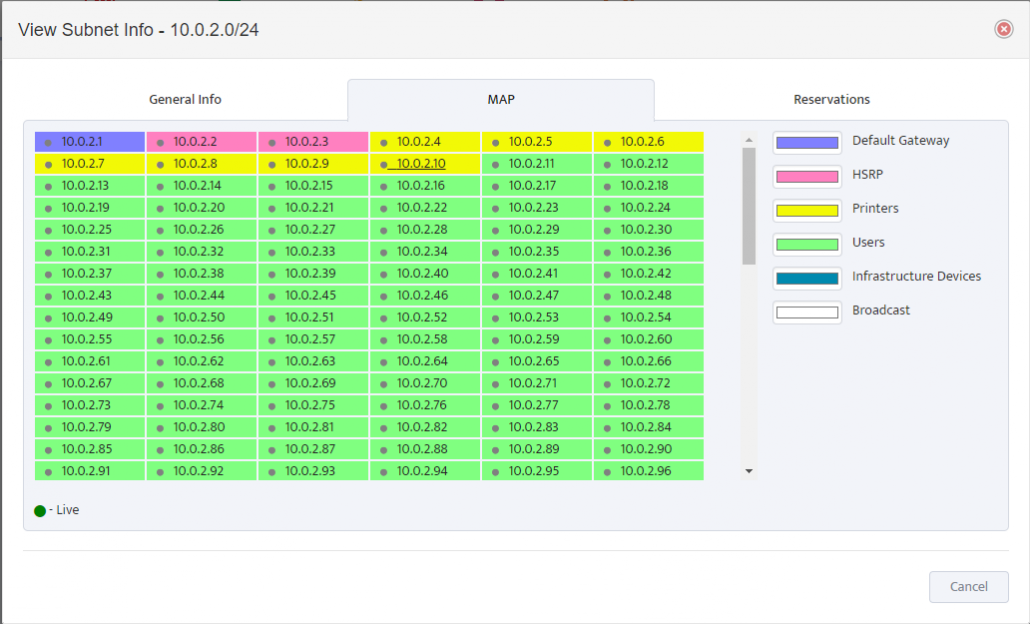This screenshot has width=1030, height=624.
Task: Click the Infrastructure Devices blue legend swatch
Action: click(x=806, y=277)
